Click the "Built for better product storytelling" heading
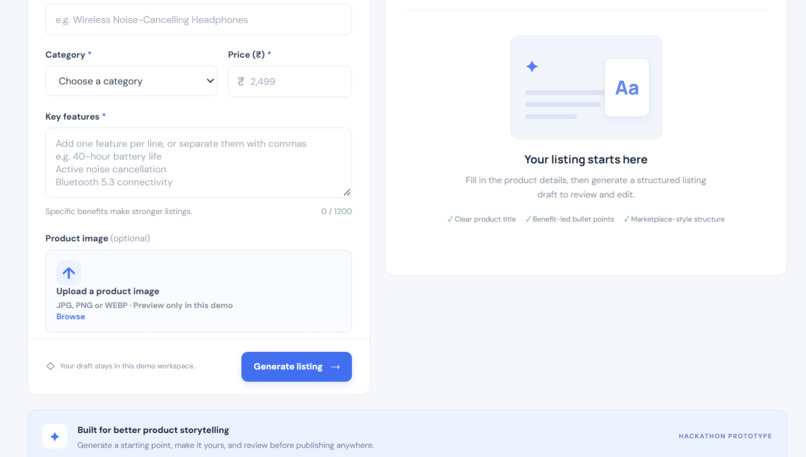The width and height of the screenshot is (806, 457). (x=153, y=430)
